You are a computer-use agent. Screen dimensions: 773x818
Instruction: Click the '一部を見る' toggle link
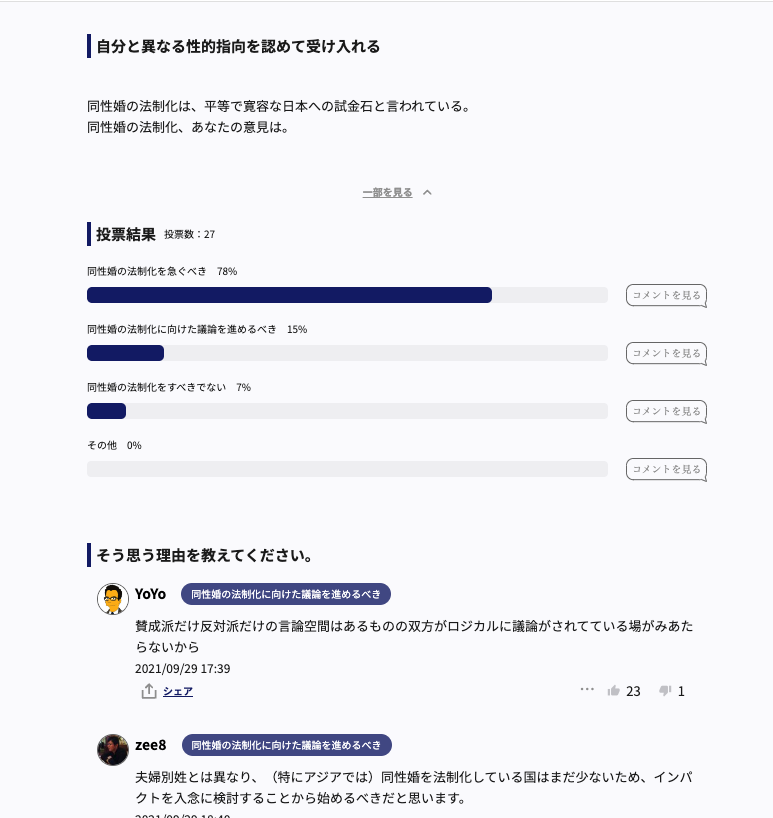pyautogui.click(x=387, y=192)
